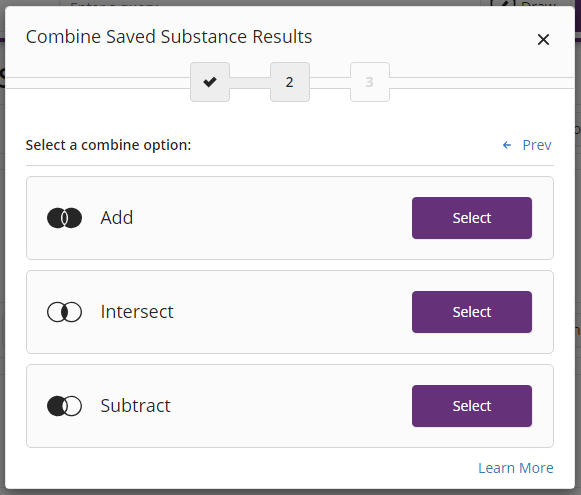Click the Add option label

[117, 217]
